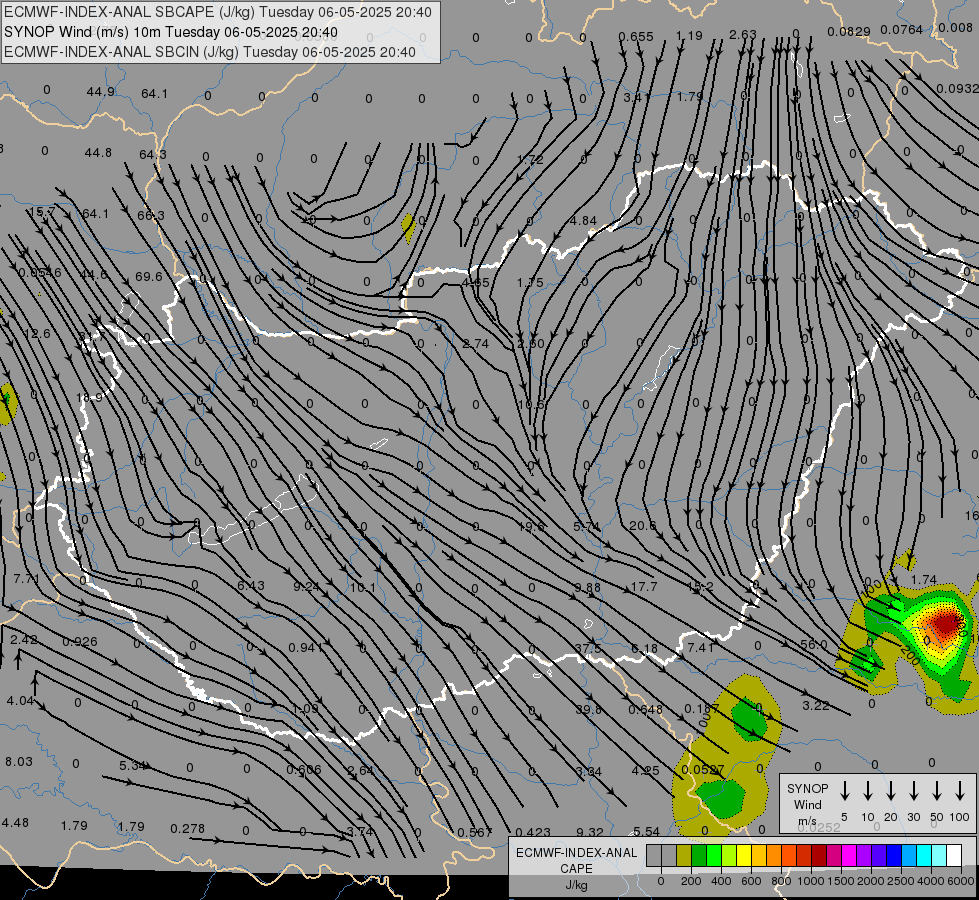This screenshot has width=979, height=900.
Task: Select the white swatch at the CAPE scale end
Action: [954, 855]
